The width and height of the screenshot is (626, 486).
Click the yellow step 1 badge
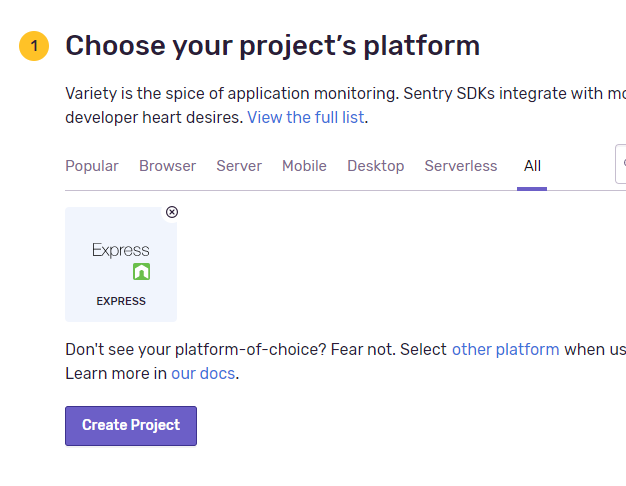(34, 46)
